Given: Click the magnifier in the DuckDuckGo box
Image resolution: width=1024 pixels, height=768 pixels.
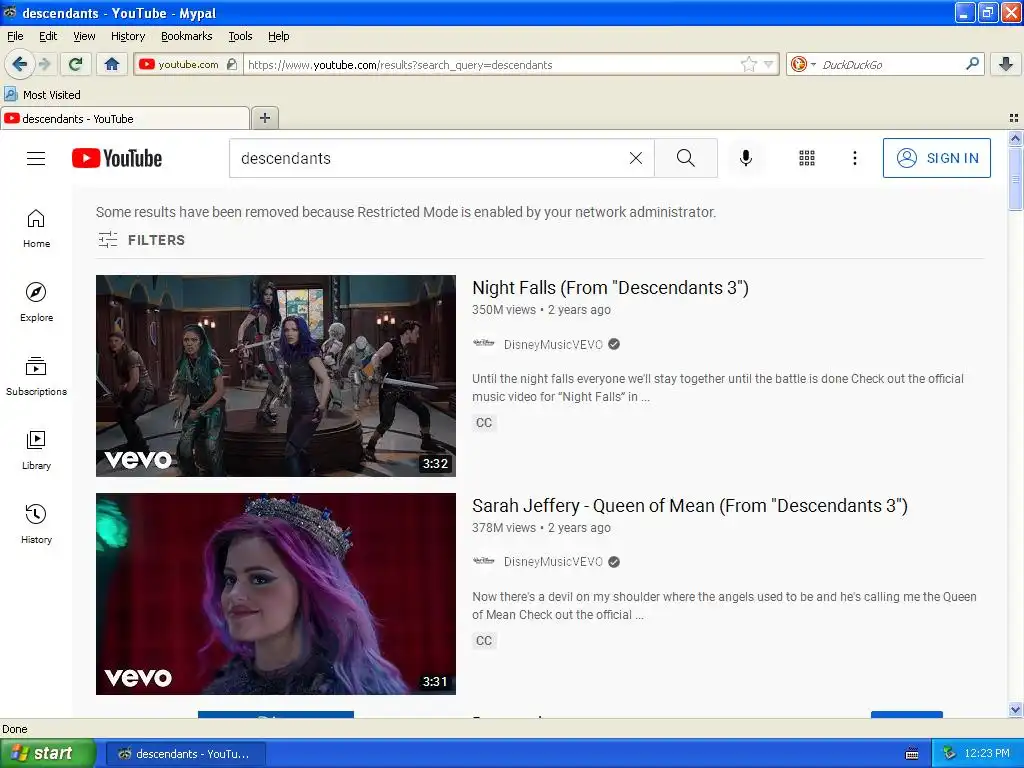Looking at the screenshot, I should click(972, 64).
